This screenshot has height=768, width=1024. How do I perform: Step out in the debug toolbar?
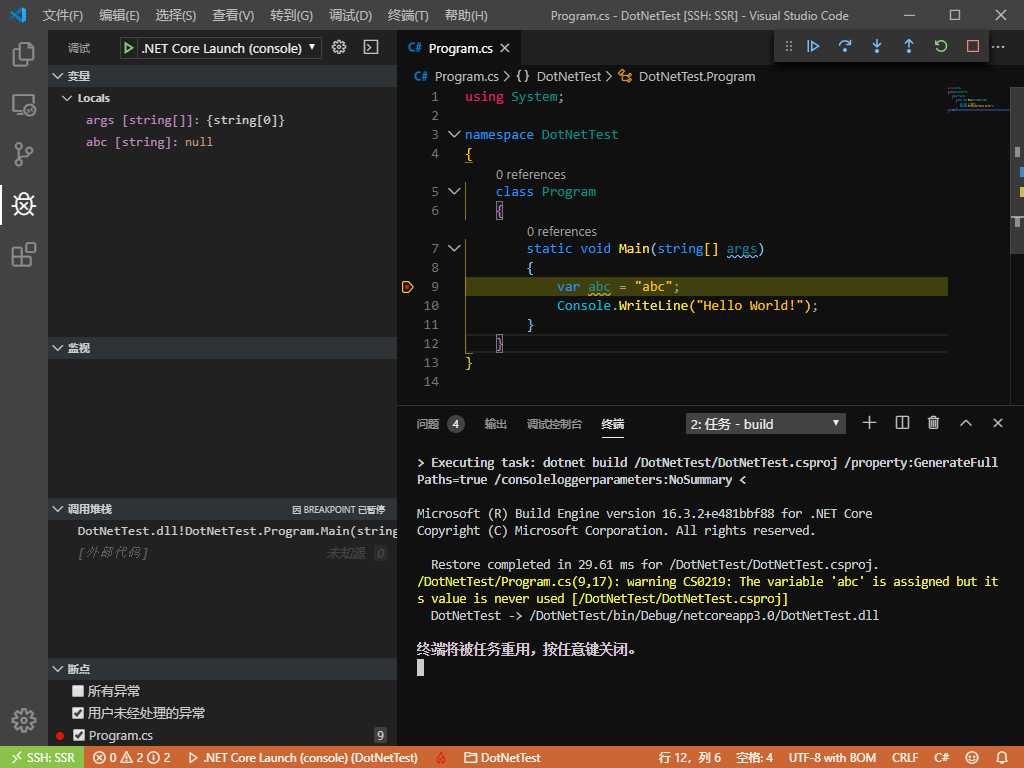(908, 46)
